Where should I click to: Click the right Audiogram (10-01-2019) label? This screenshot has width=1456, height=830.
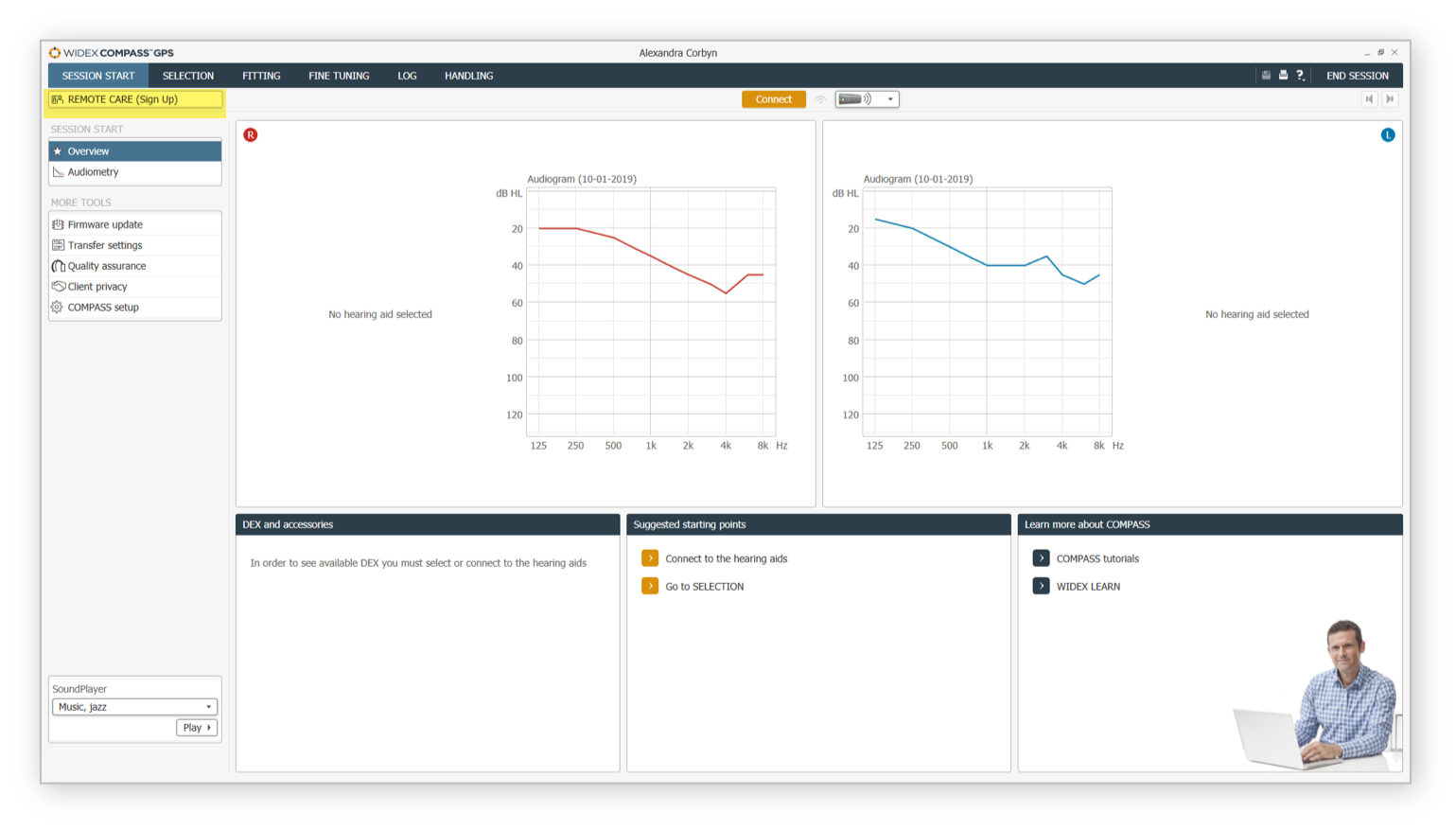click(918, 179)
